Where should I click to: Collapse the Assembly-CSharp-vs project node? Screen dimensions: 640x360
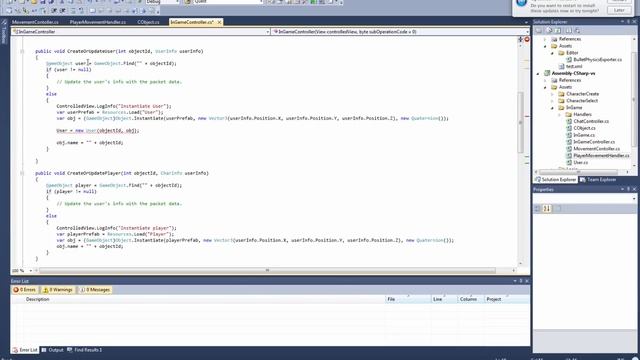pos(538,73)
